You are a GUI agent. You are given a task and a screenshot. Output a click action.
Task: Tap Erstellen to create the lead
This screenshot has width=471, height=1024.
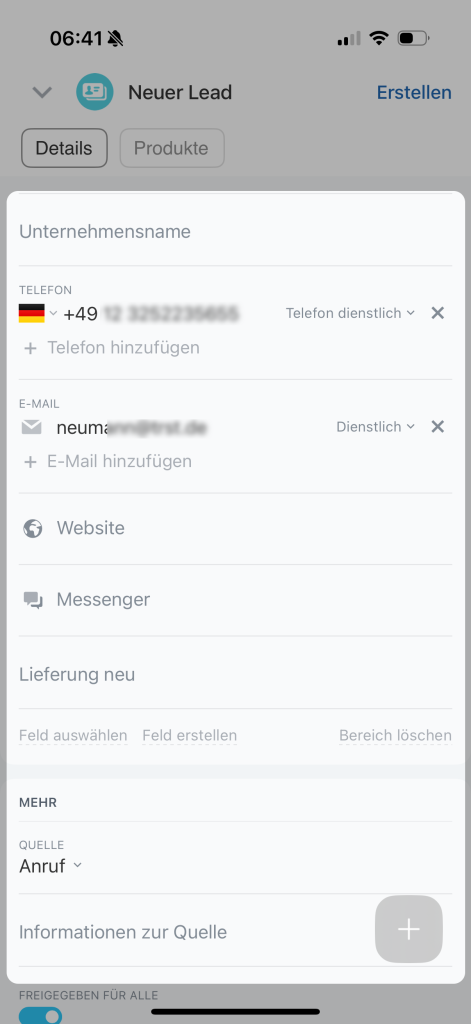coord(414,93)
